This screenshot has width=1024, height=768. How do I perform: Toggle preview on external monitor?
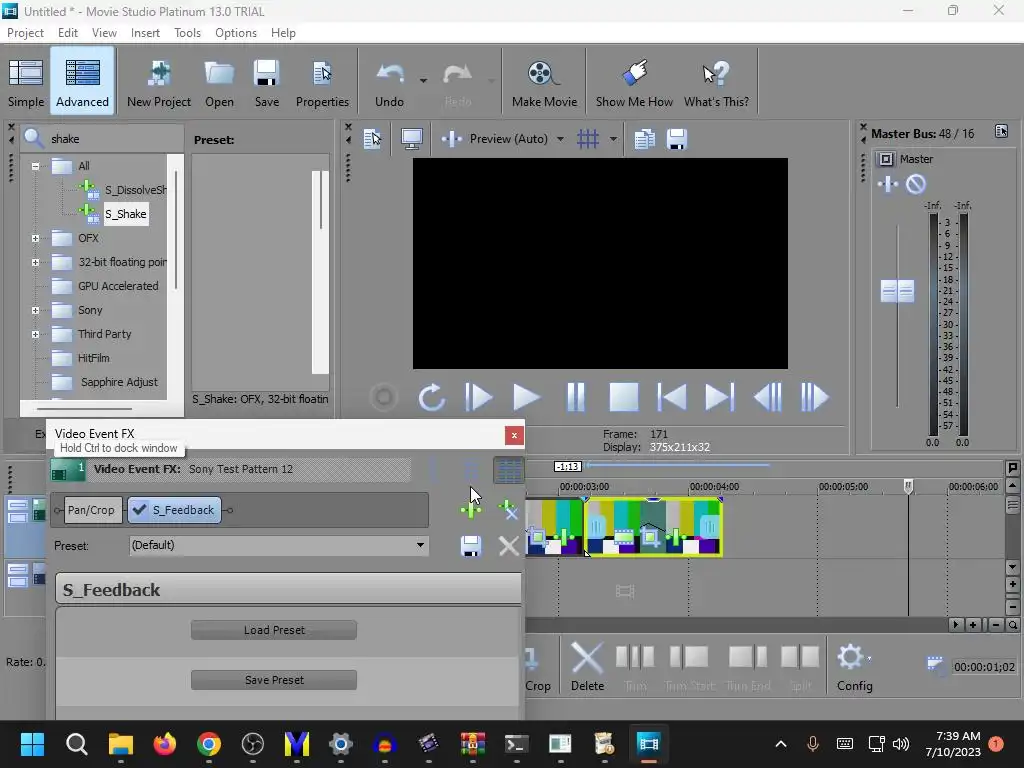[411, 138]
